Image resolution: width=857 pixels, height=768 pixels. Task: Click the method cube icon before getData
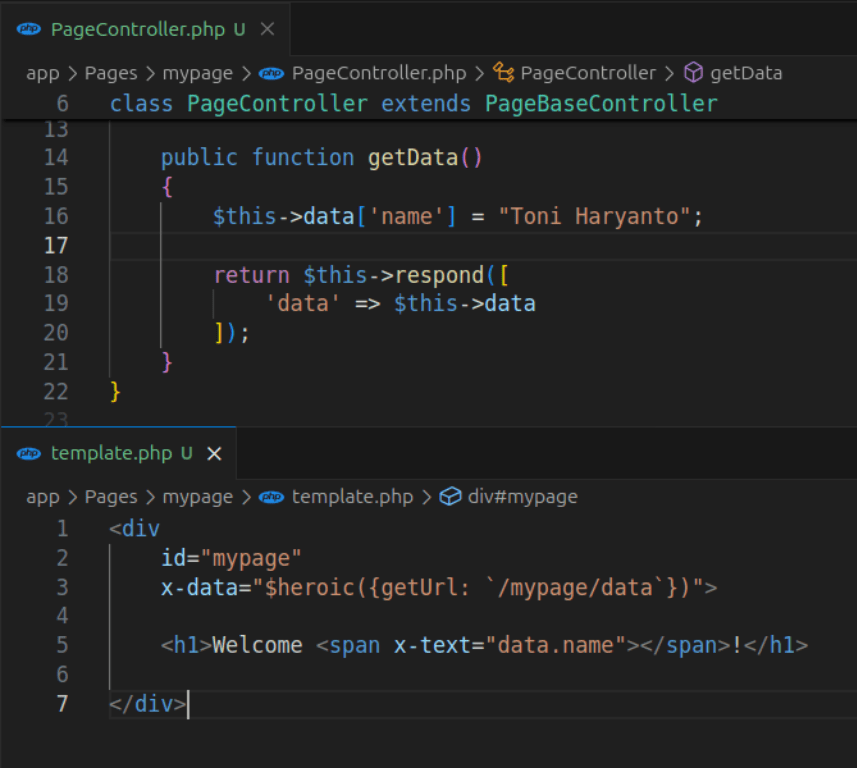(x=693, y=73)
